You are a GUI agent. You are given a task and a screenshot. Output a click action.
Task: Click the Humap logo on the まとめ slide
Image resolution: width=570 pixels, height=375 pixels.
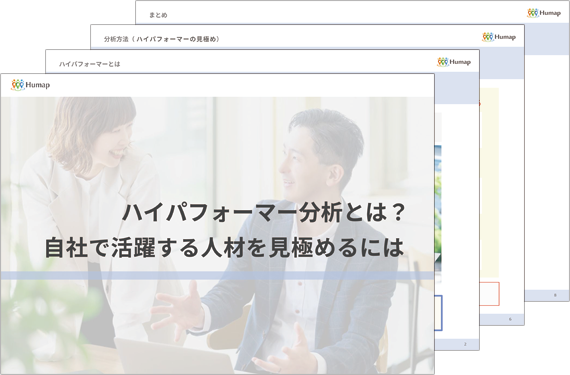[x=544, y=13]
